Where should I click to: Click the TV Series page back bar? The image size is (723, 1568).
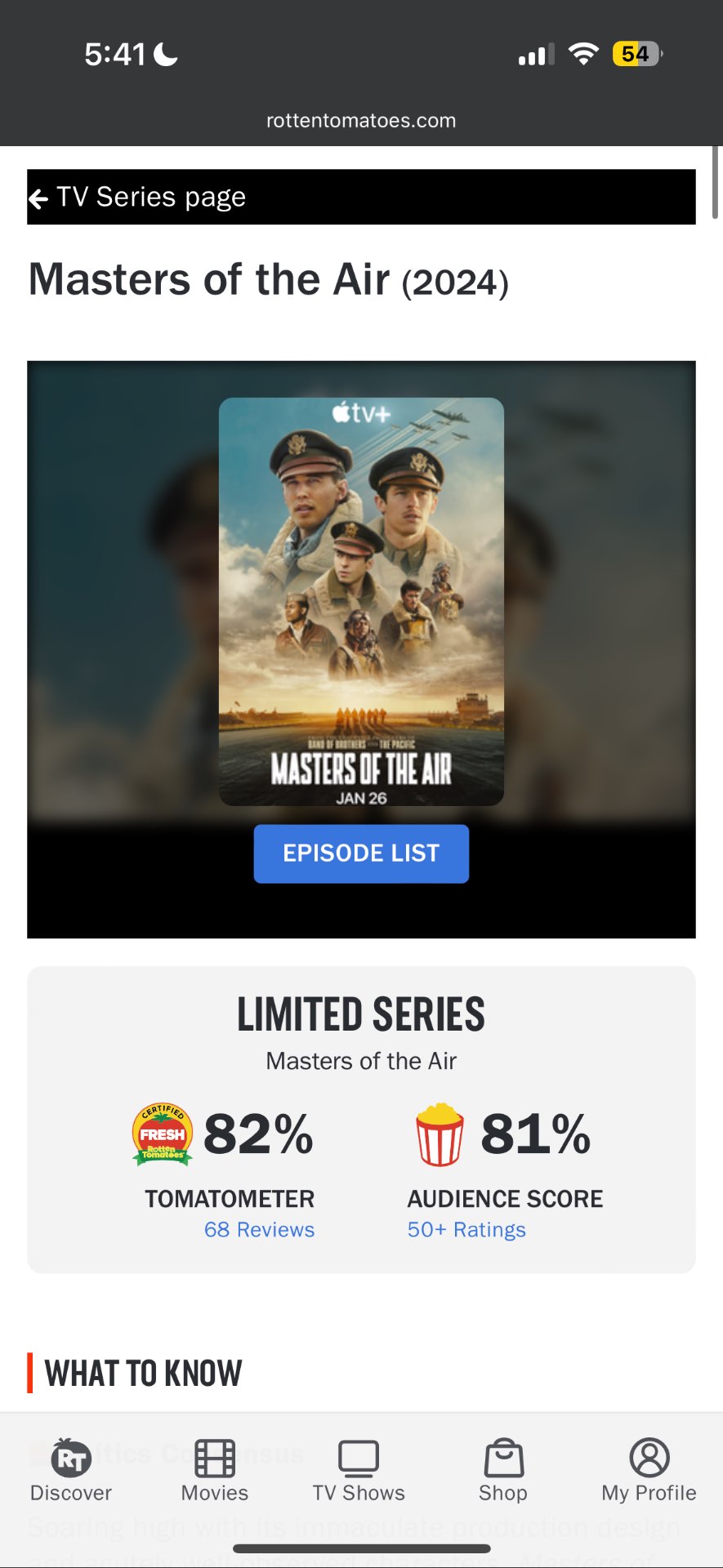(361, 197)
